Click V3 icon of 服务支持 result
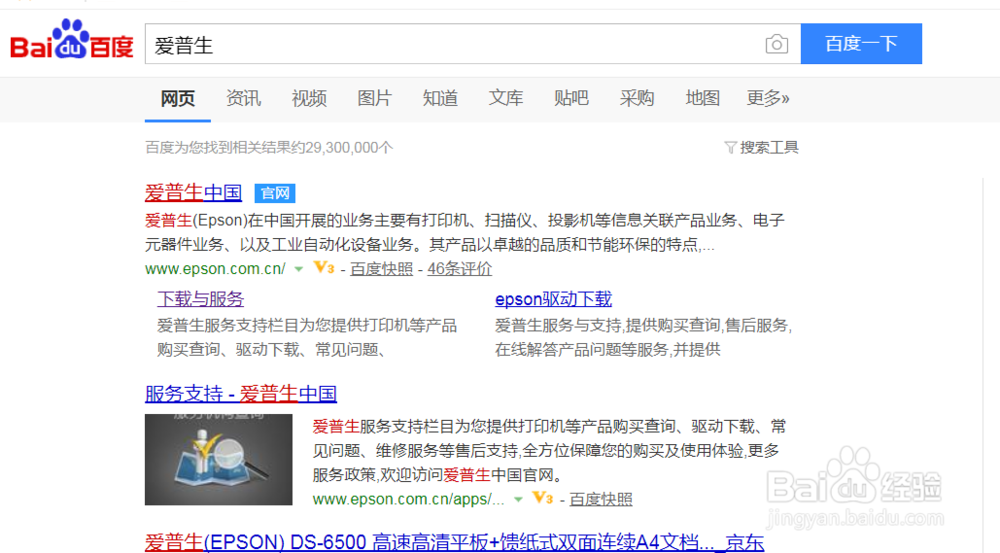 coord(543,498)
